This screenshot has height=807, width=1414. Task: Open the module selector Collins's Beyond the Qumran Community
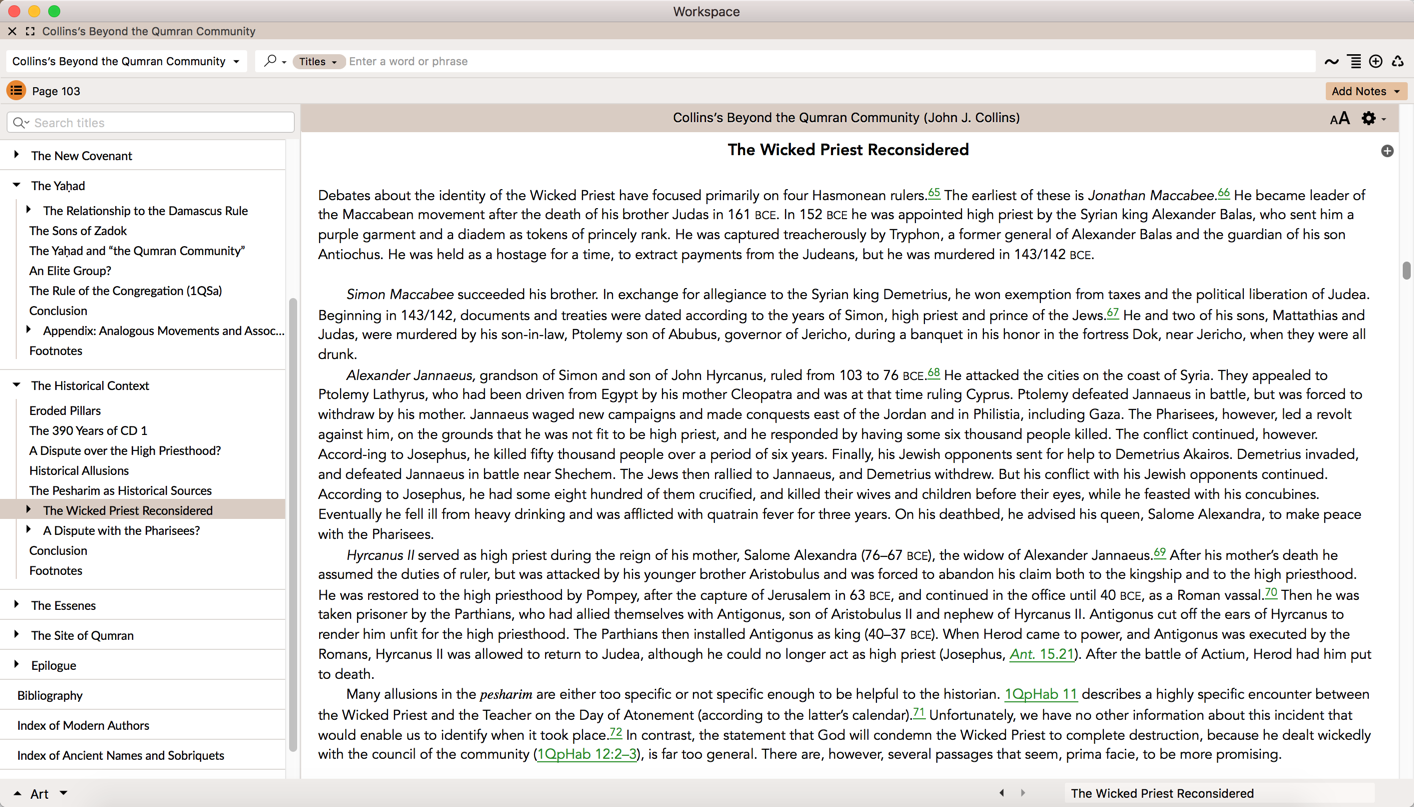(x=126, y=61)
